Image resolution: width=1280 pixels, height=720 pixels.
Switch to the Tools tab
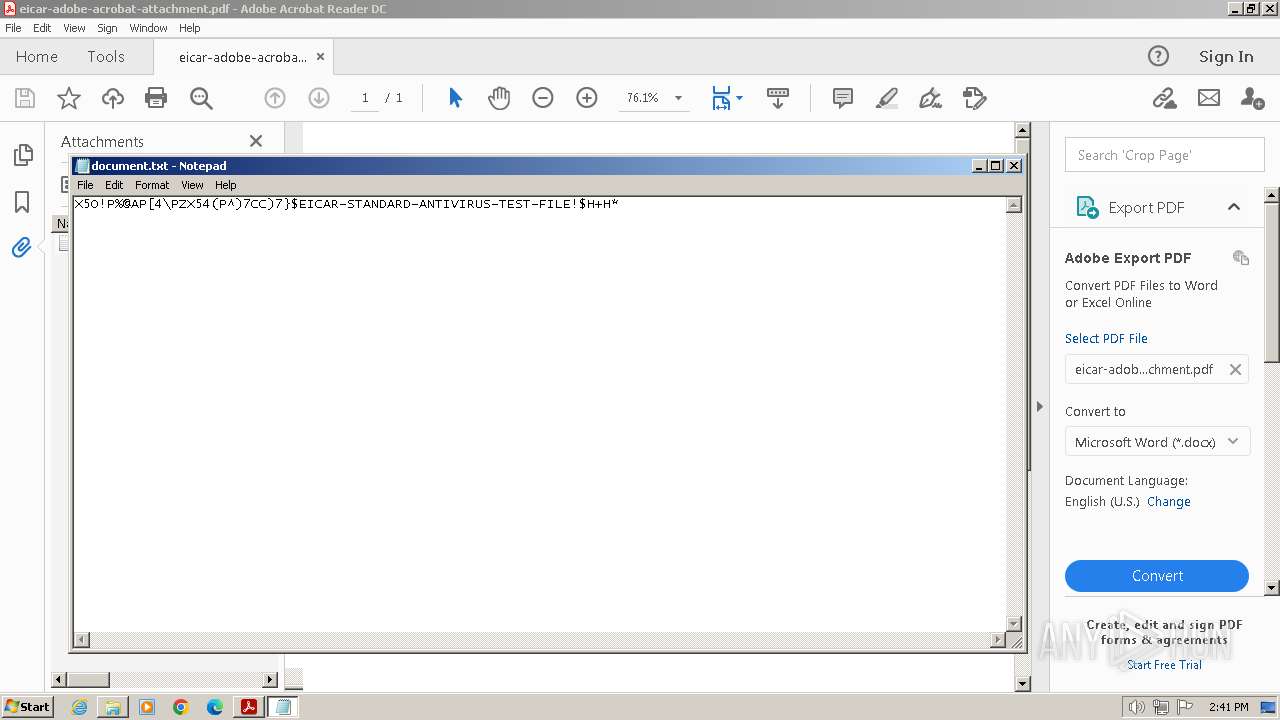point(106,57)
